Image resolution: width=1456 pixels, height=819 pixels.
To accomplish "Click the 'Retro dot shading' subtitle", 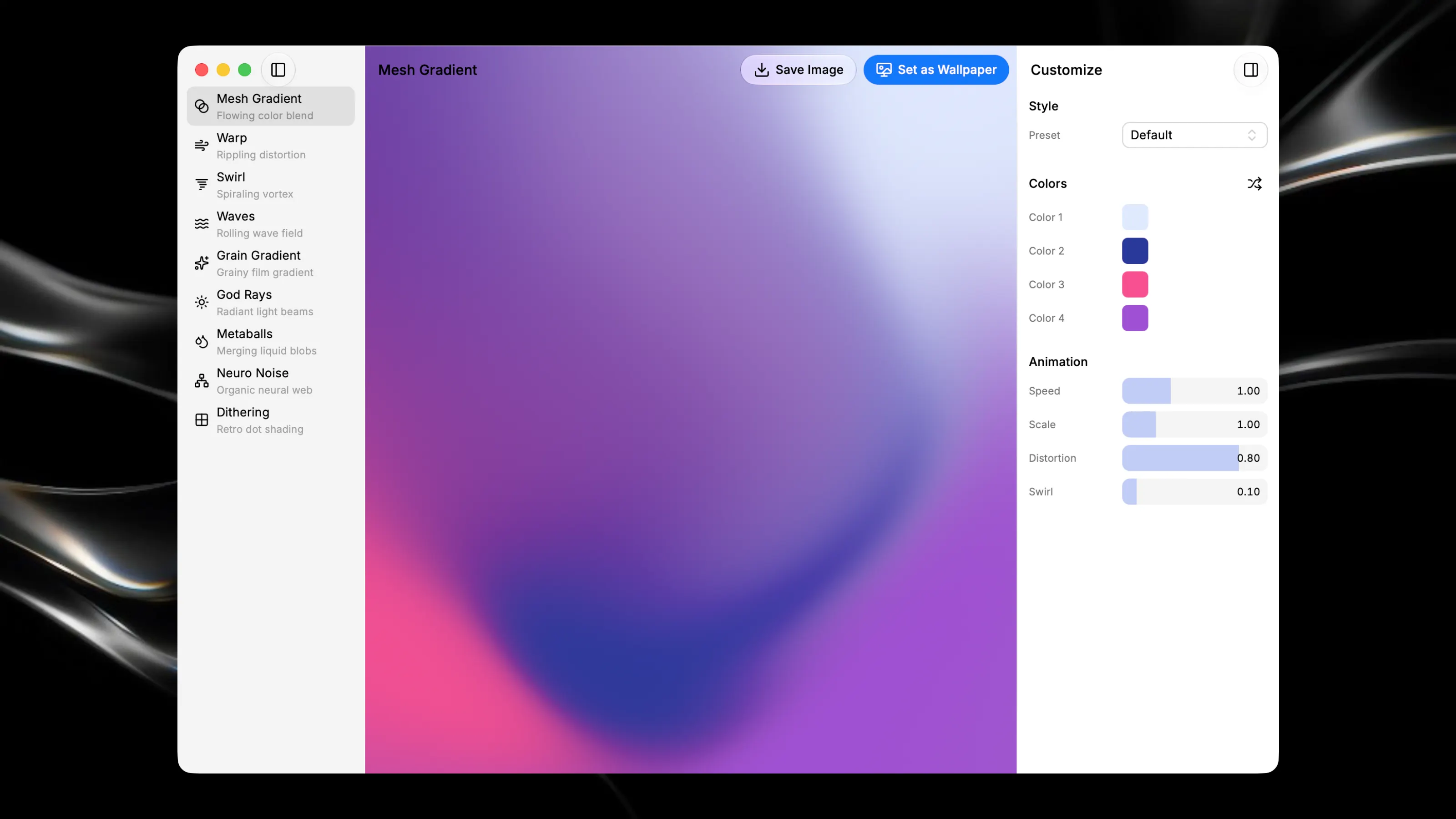I will pyautogui.click(x=259, y=430).
